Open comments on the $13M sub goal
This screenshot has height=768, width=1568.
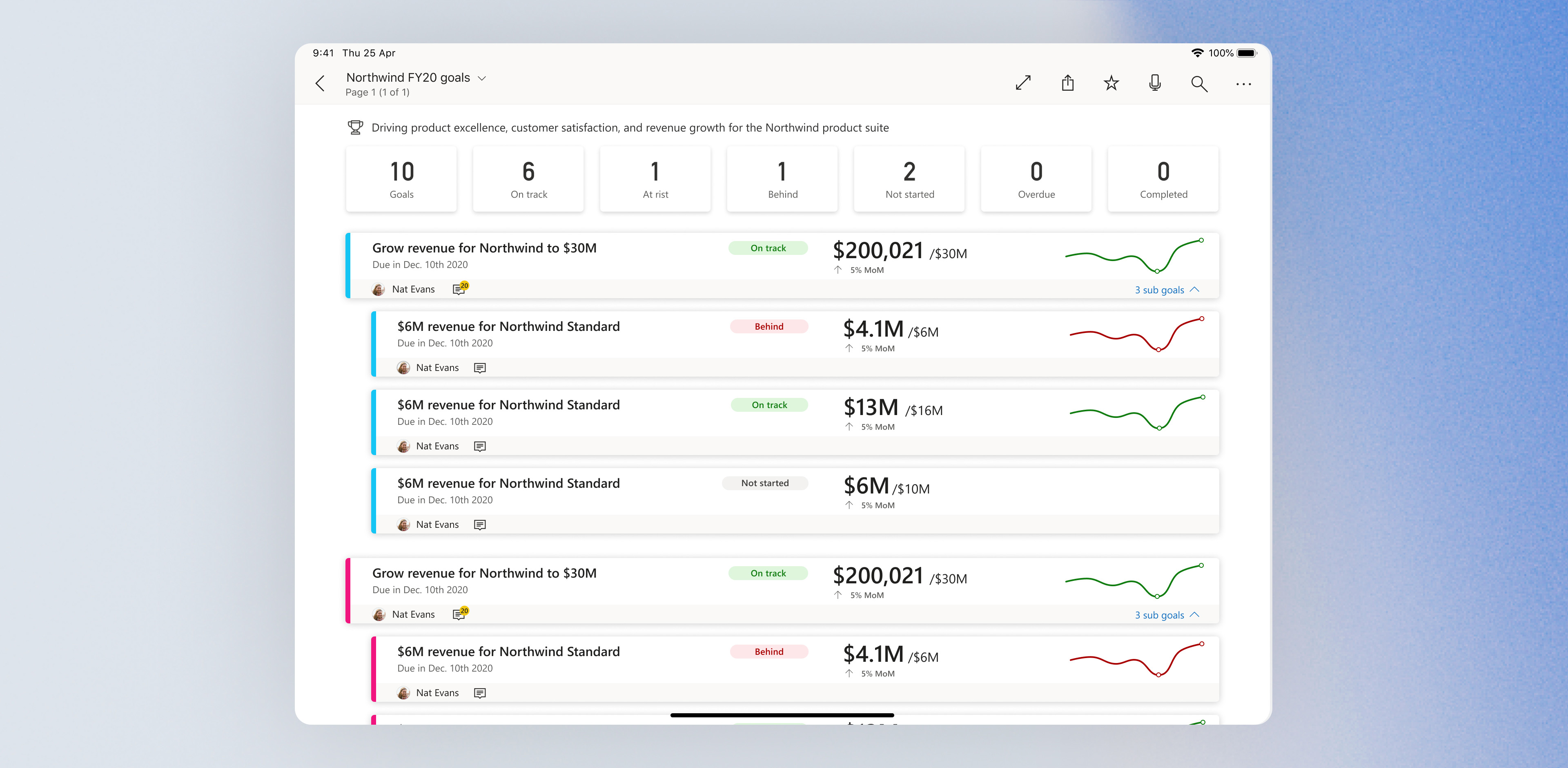(x=480, y=447)
